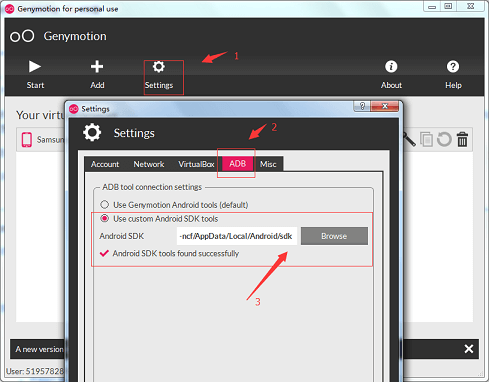Click the Settings dialog help button
Screen dimensions: 489x382
(x=362, y=106)
